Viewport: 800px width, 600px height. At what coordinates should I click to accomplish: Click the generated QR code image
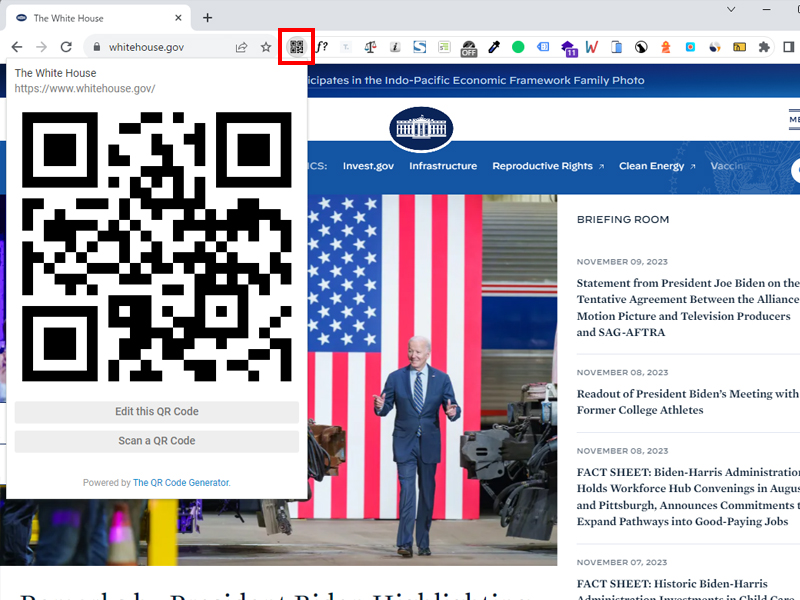click(157, 247)
